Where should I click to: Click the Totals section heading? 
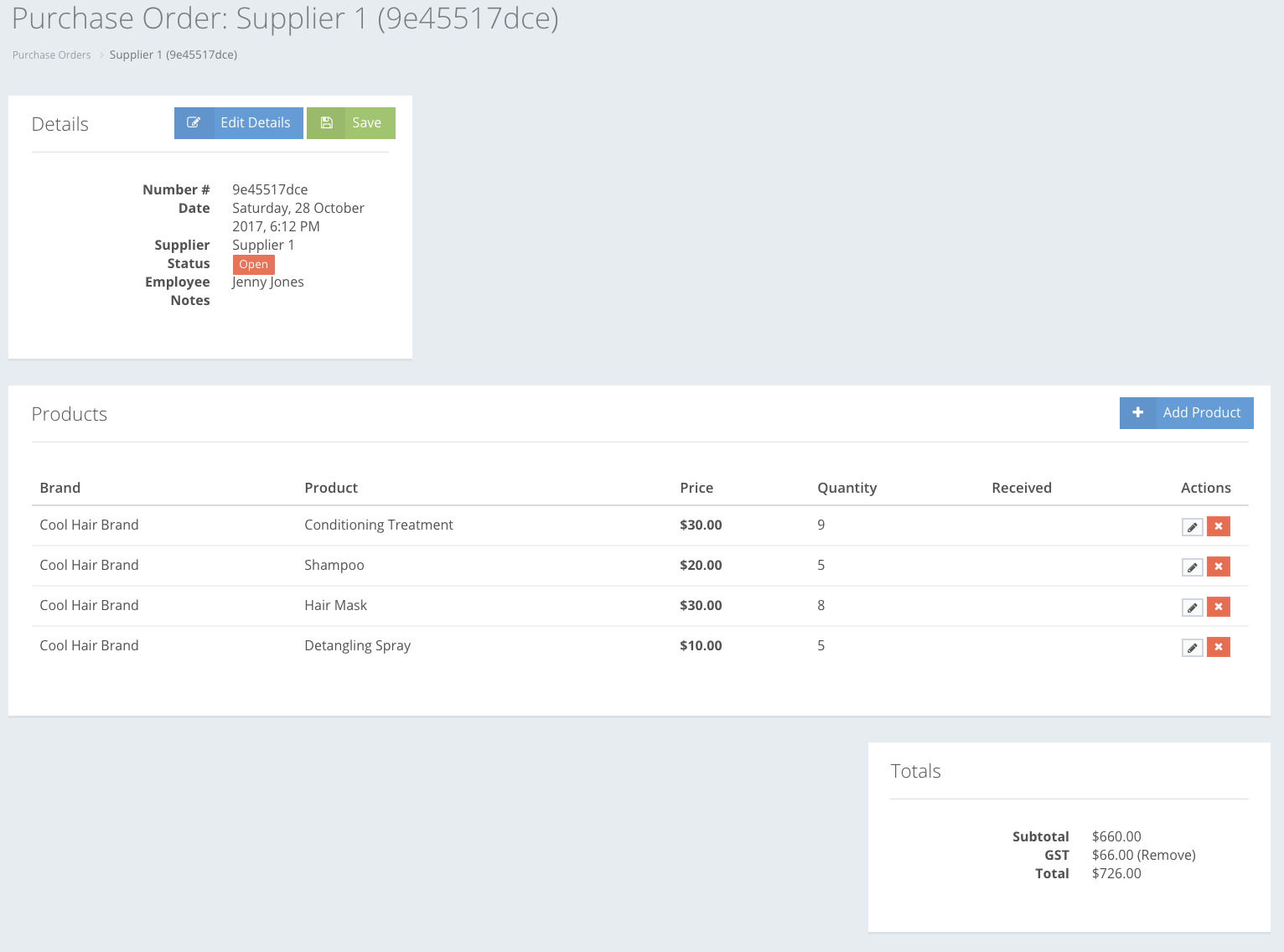pos(915,771)
